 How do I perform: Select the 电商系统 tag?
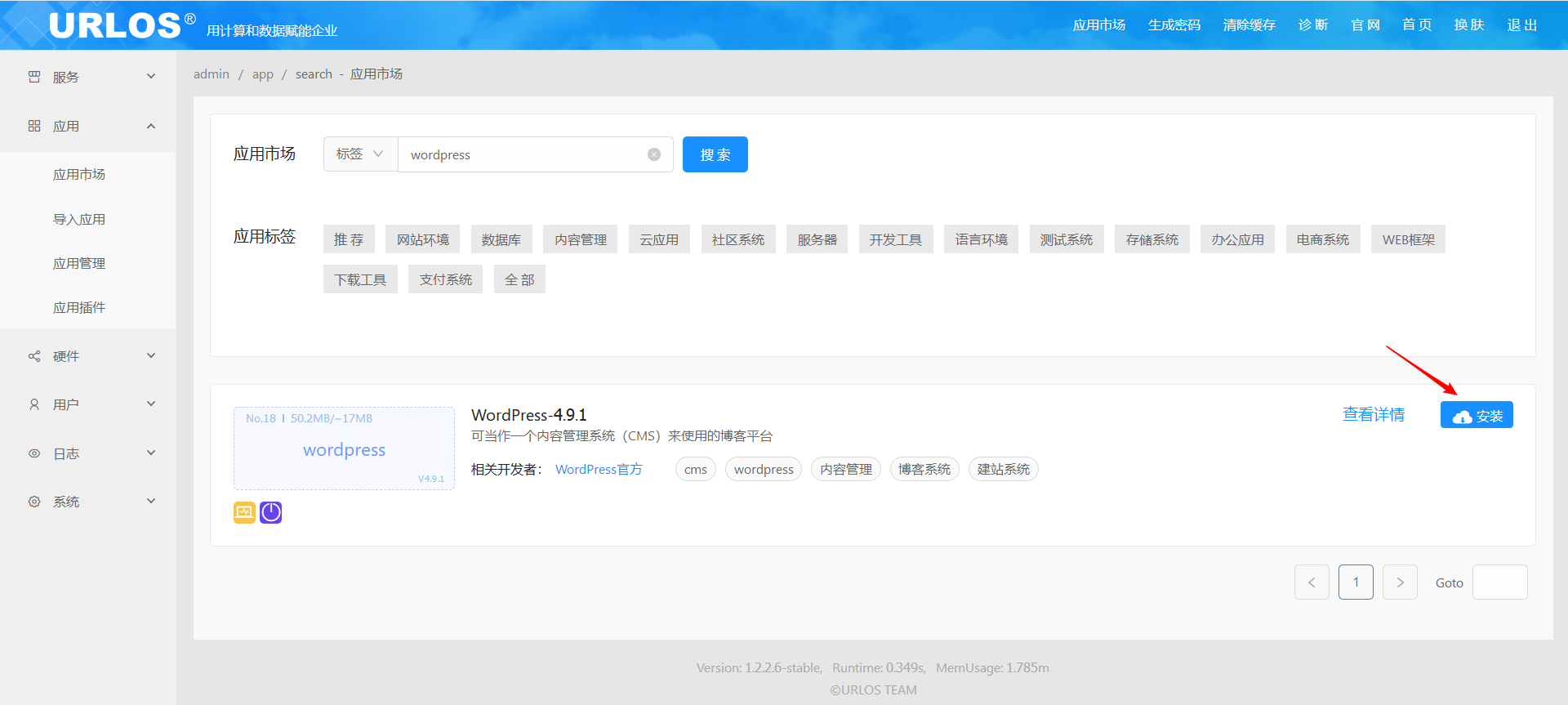(x=1323, y=239)
